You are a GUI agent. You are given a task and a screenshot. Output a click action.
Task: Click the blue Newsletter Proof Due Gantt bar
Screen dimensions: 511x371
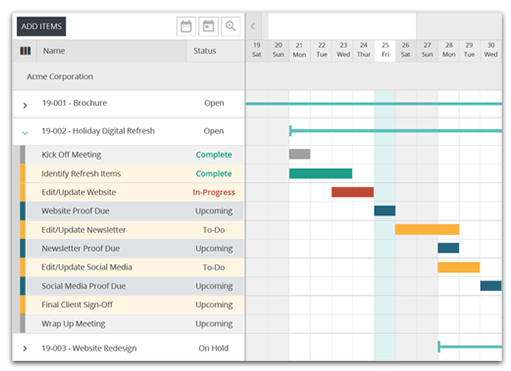pos(448,248)
